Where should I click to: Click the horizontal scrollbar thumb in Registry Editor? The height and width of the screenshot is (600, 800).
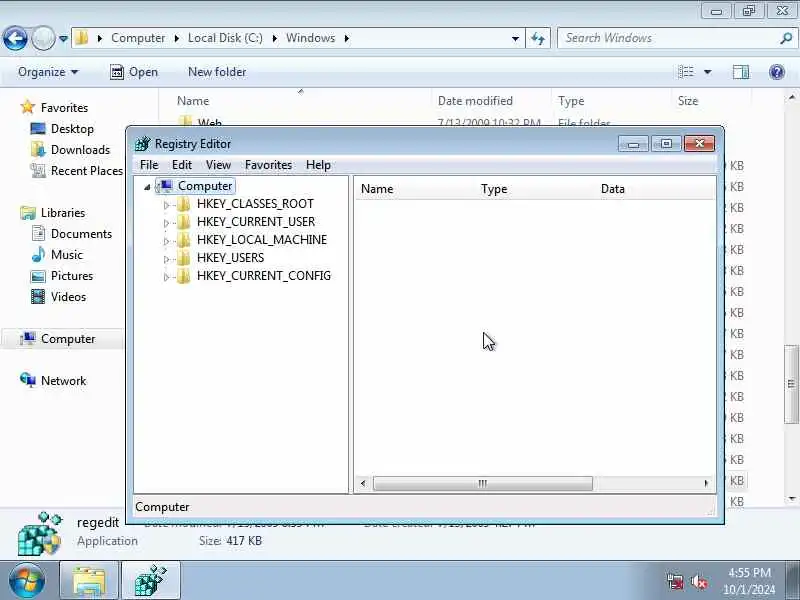483,483
